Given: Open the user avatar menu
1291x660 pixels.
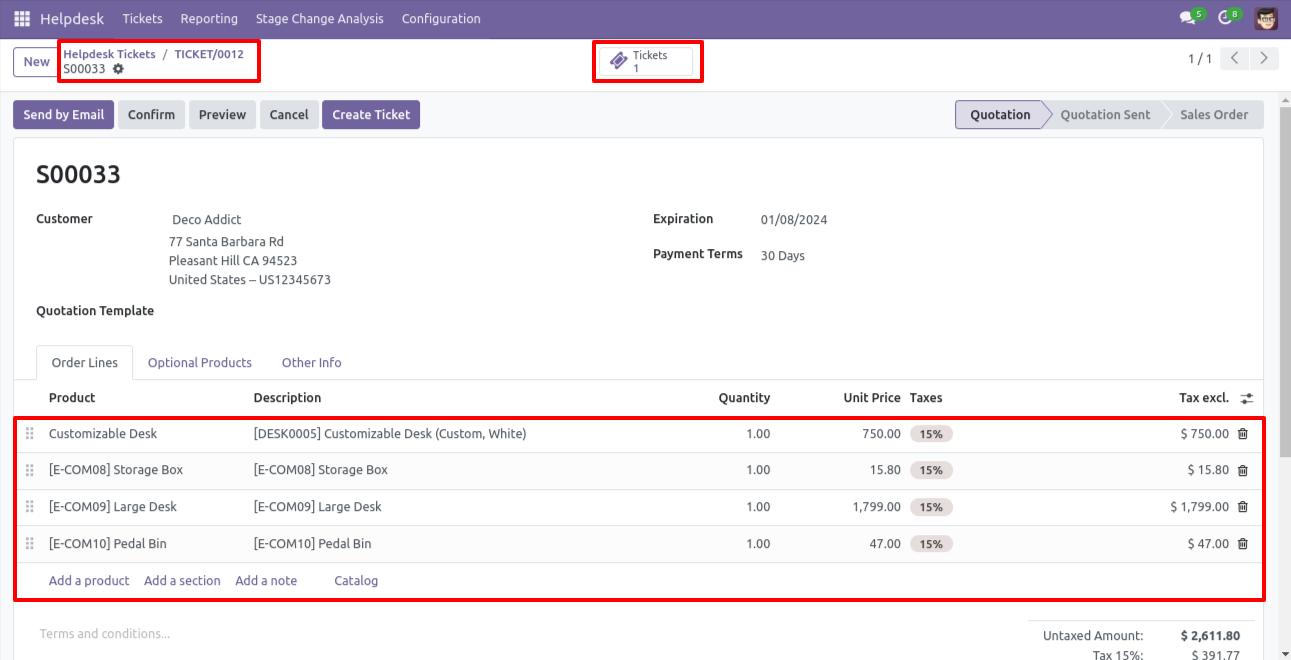Looking at the screenshot, I should click(x=1266, y=18).
